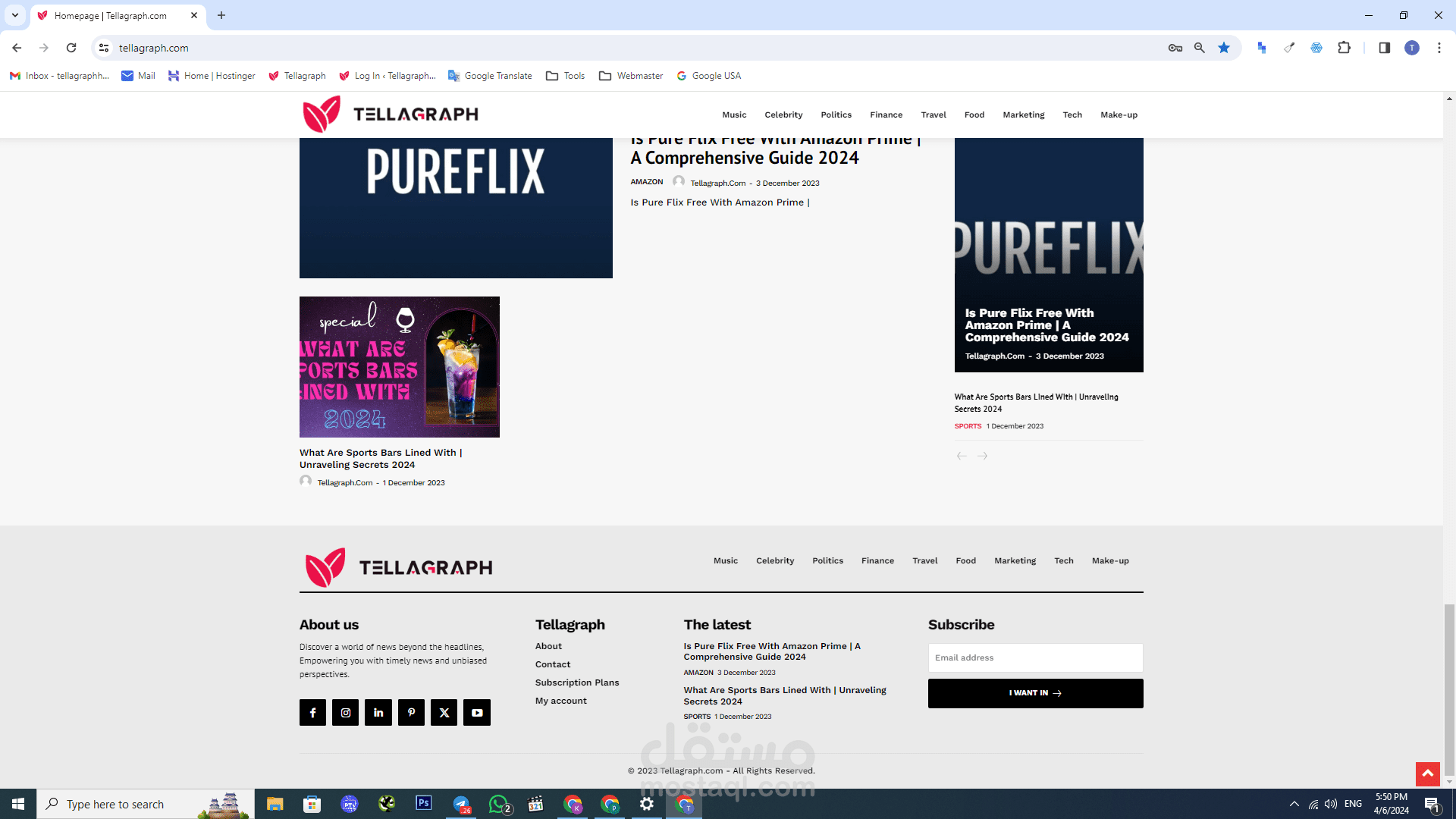Open the Chrome side panel
Image resolution: width=1456 pixels, height=819 pixels.
tap(1385, 48)
